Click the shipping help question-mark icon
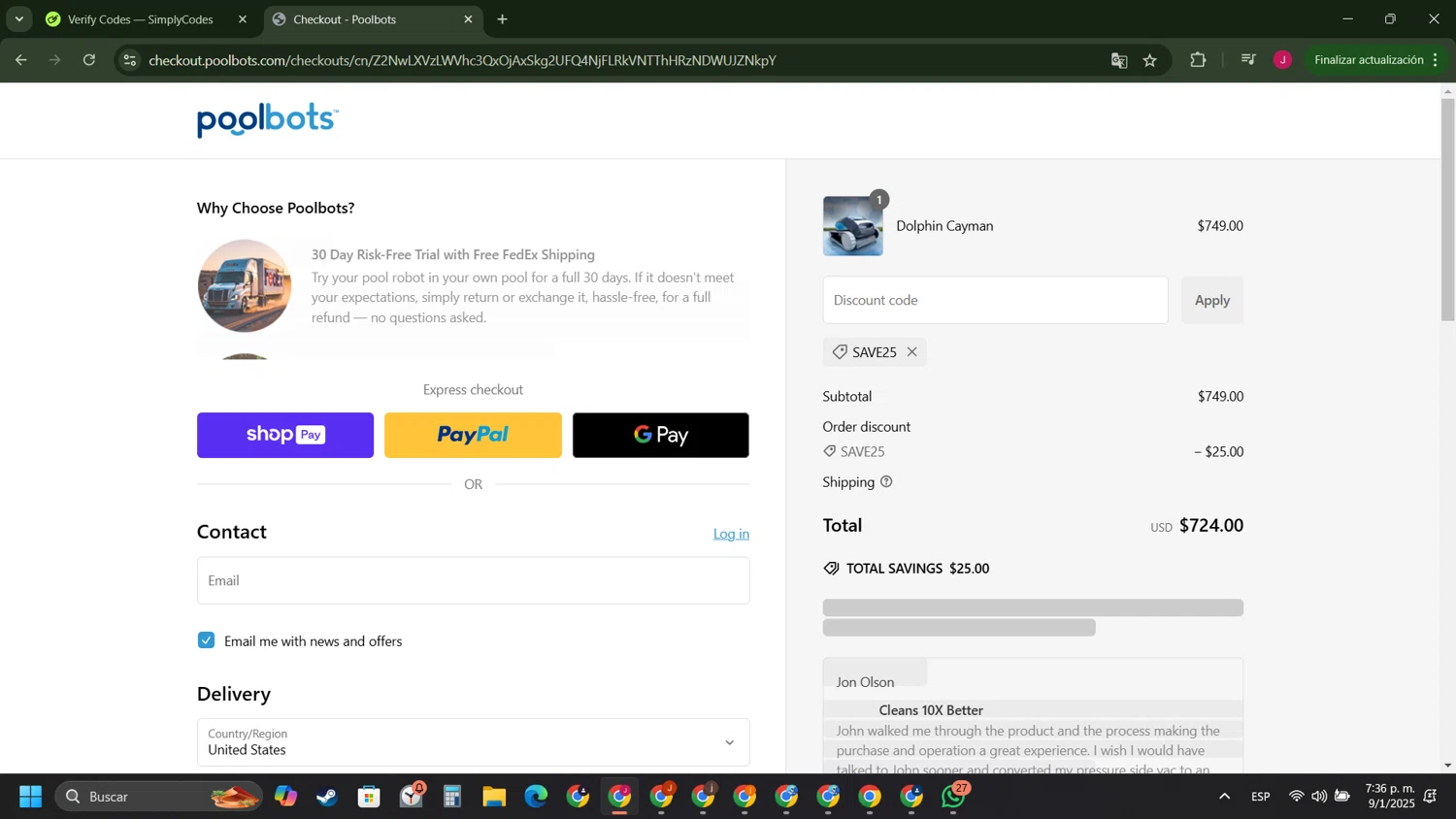Screen dimensions: 1456x819 point(886,481)
